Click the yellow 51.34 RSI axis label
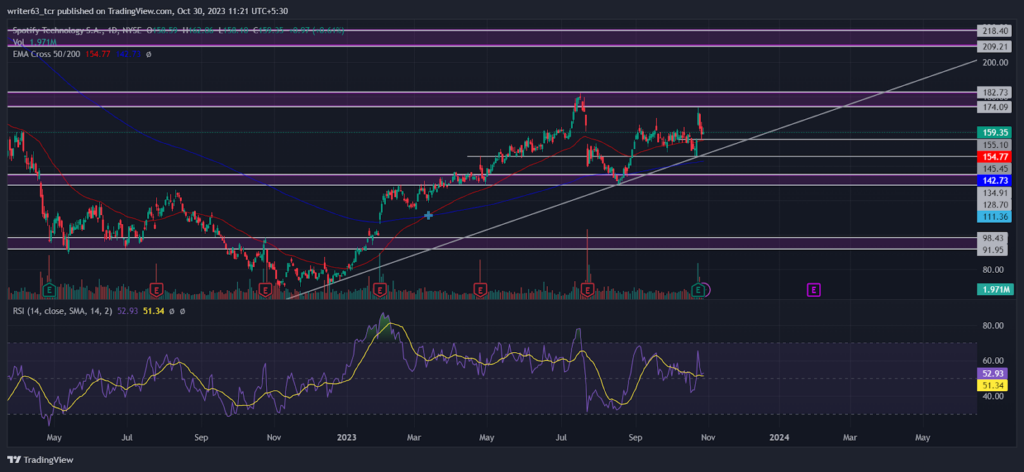Viewport: 1024px width, 472px height. (995, 386)
